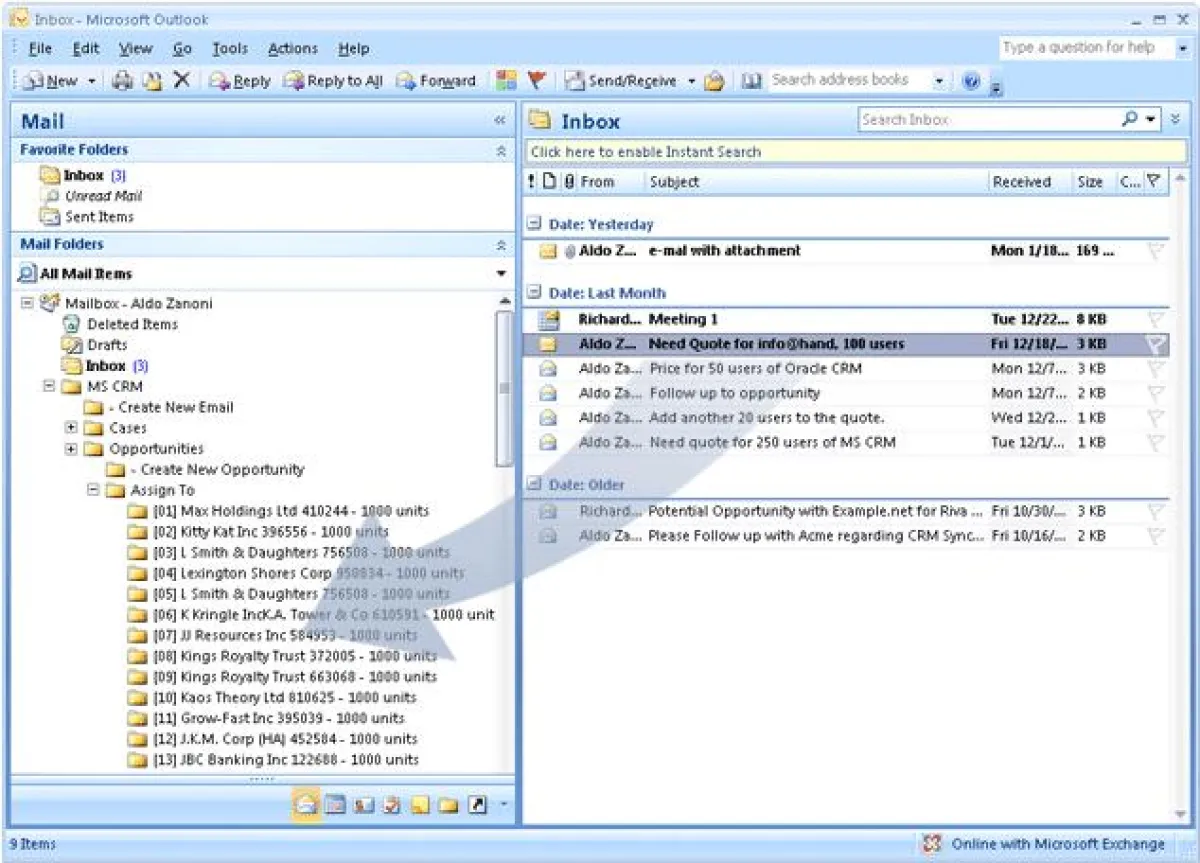Open the Address Book icon
This screenshot has width=1200, height=863.
click(752, 81)
